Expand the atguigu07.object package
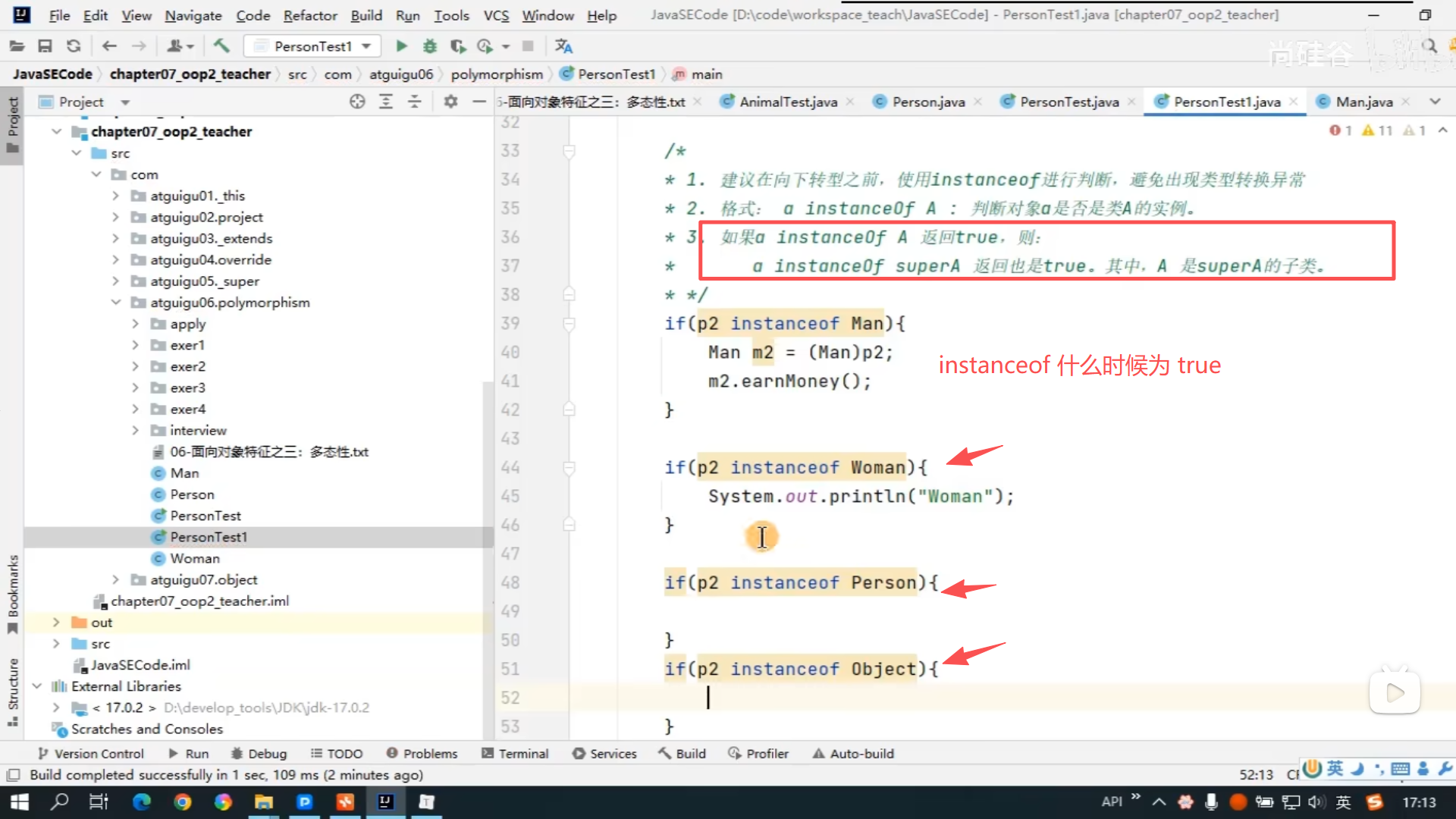 115,580
